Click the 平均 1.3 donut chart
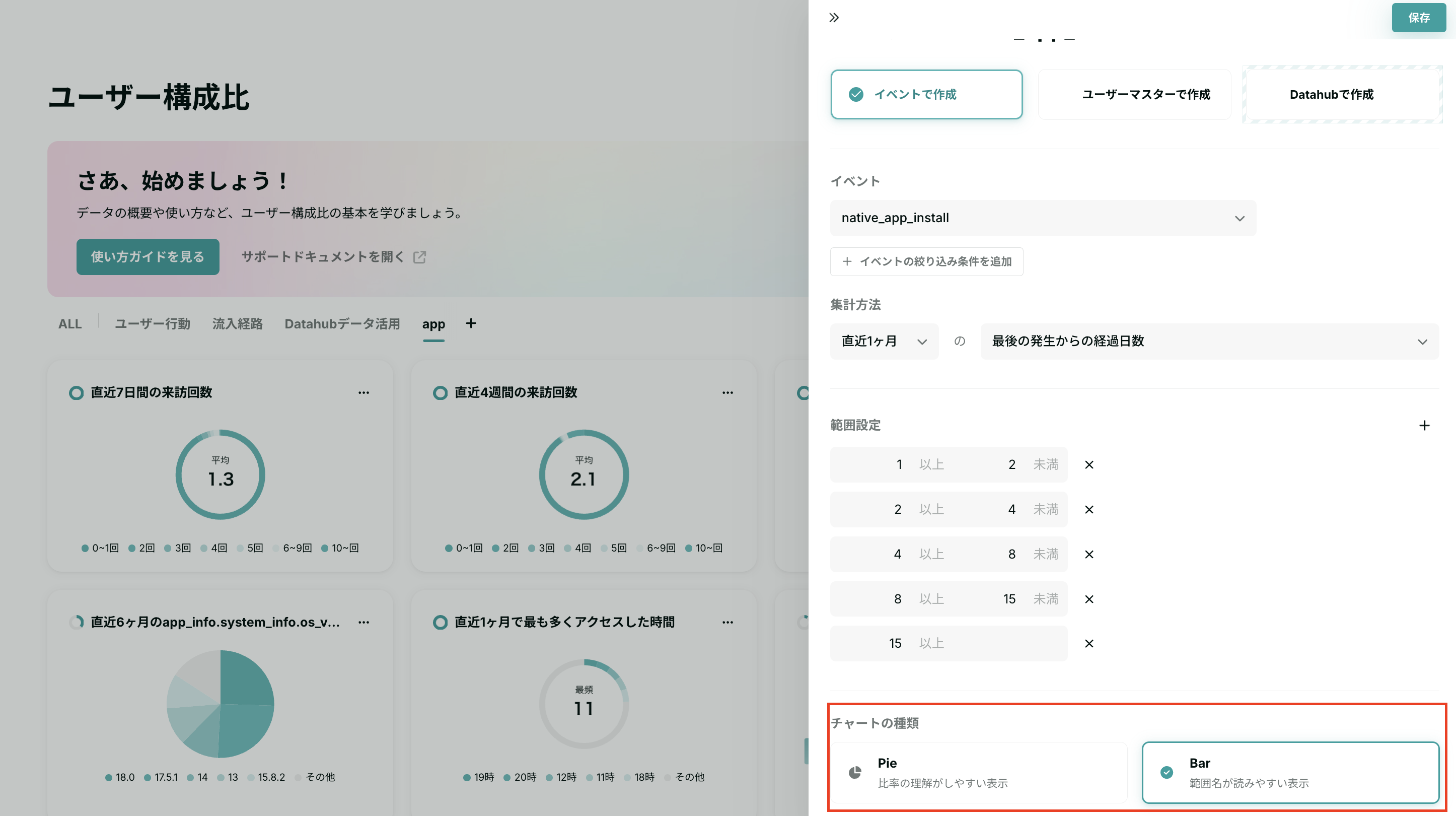Image resolution: width=1456 pixels, height=816 pixels. (221, 474)
